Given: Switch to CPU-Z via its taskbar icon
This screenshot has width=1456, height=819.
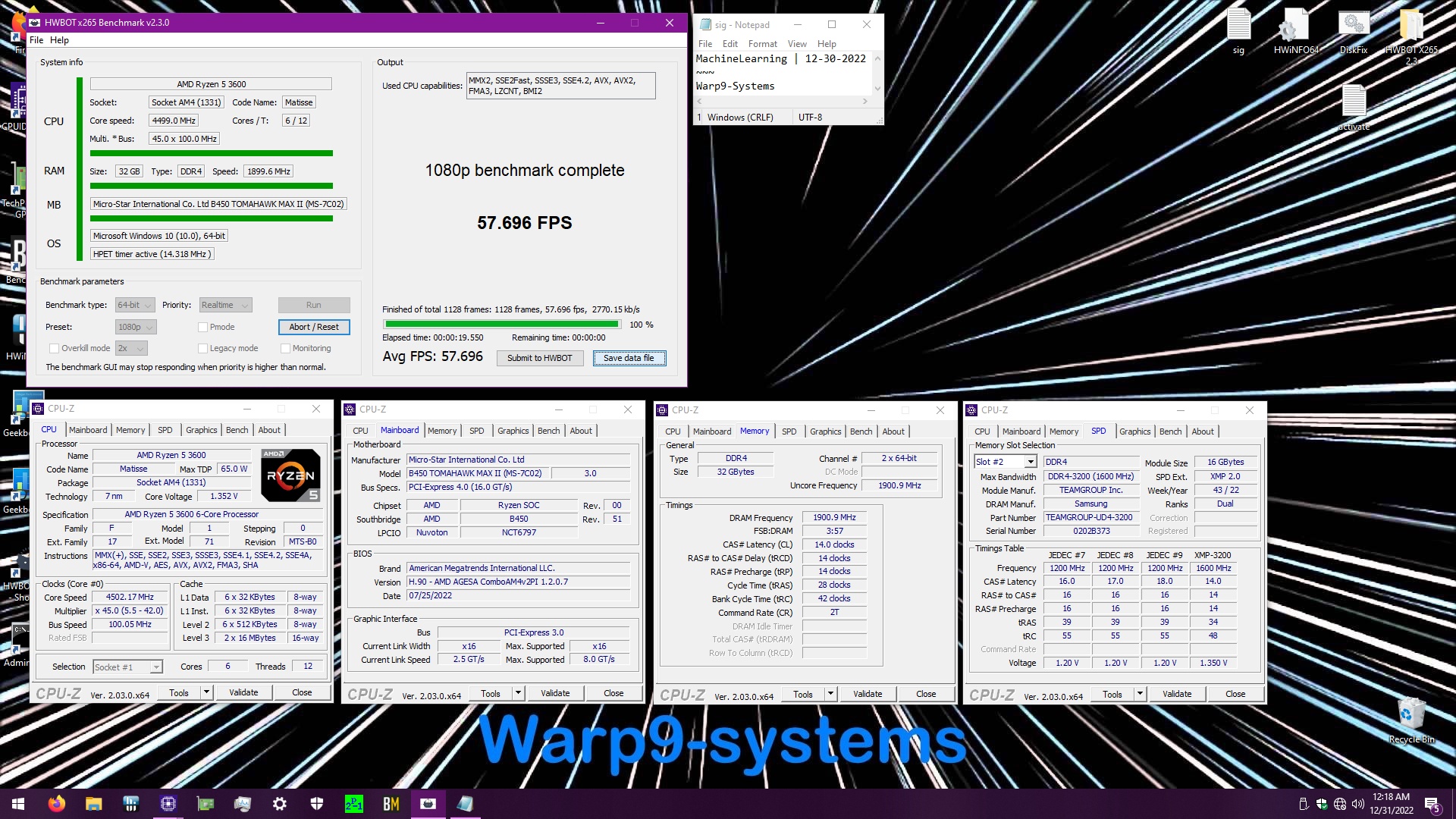Looking at the screenshot, I should tap(168, 804).
